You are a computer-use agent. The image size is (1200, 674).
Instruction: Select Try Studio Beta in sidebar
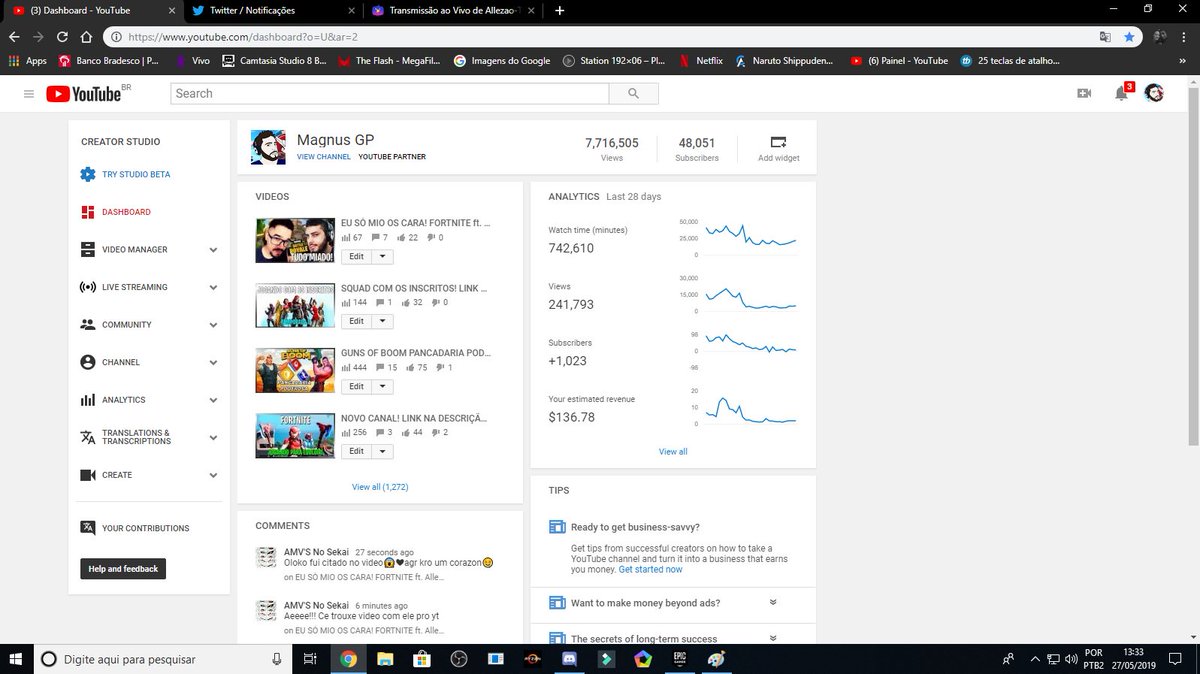coord(136,174)
